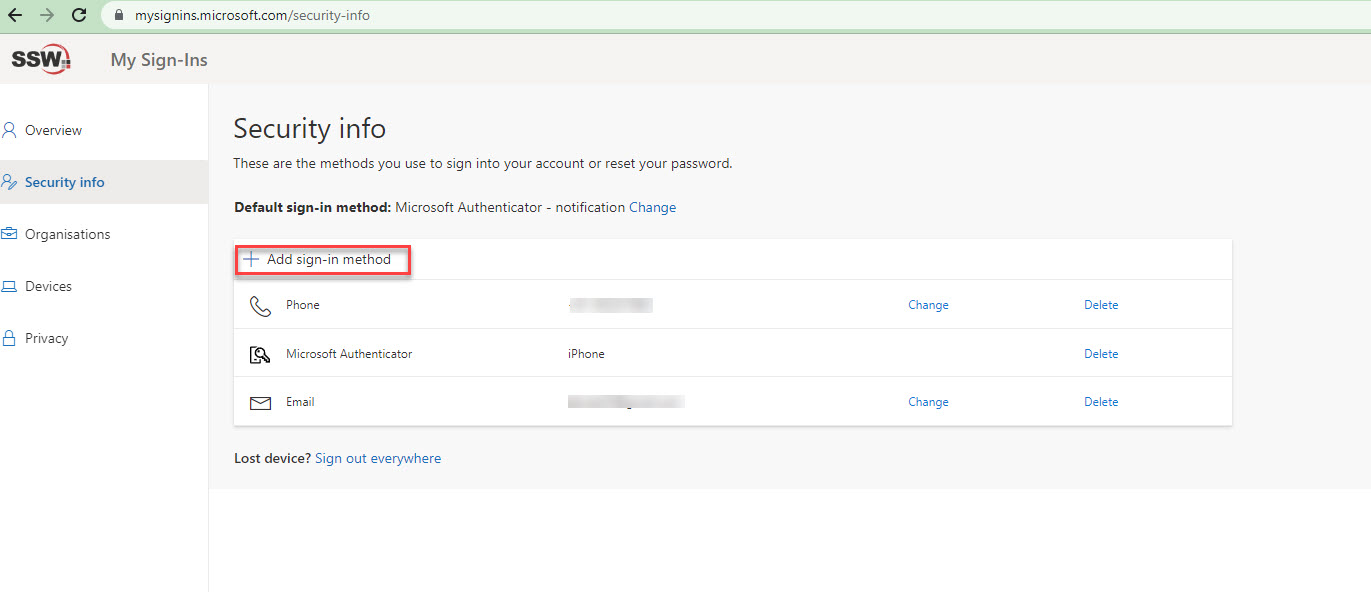
Task: Click the Security info key icon
Action: 9,182
